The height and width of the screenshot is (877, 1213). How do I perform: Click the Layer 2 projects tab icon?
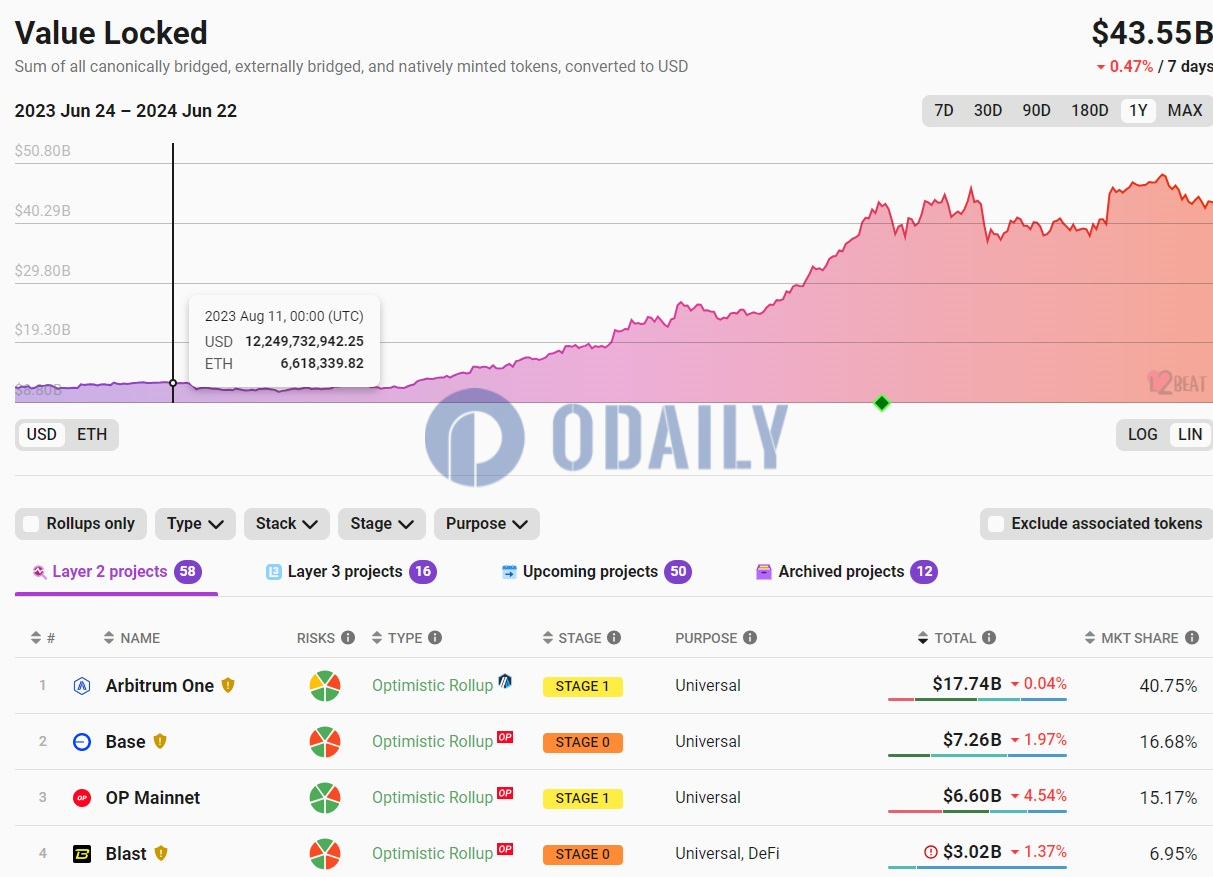39,572
